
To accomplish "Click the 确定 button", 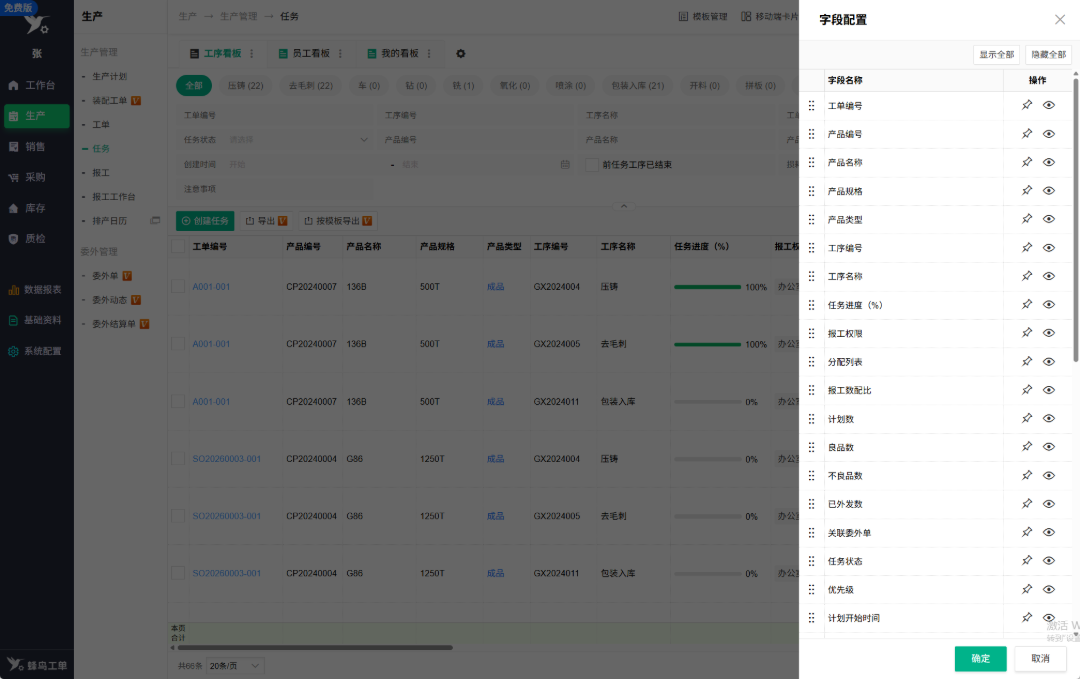I will click(980, 659).
